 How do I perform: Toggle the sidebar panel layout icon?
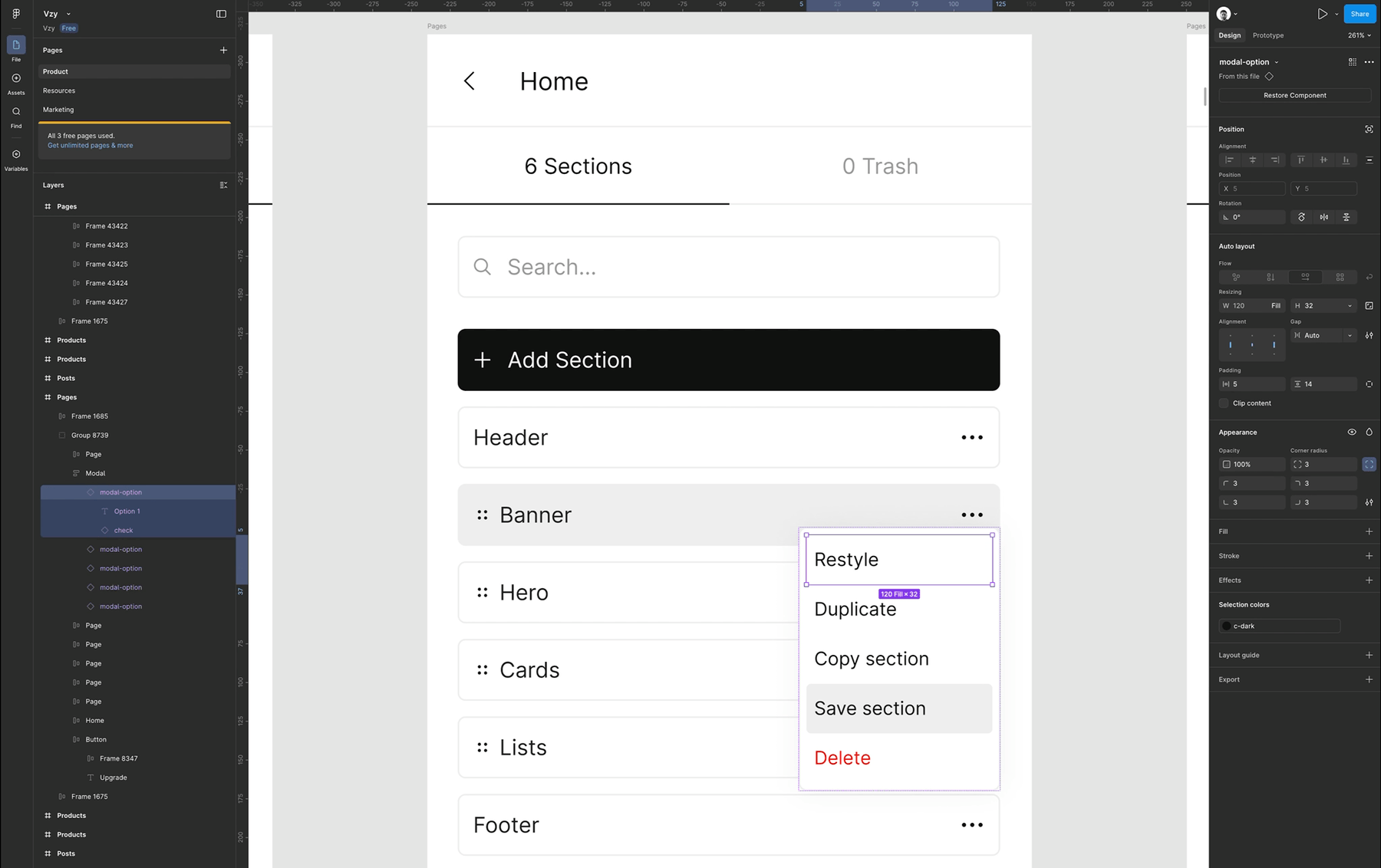[221, 14]
